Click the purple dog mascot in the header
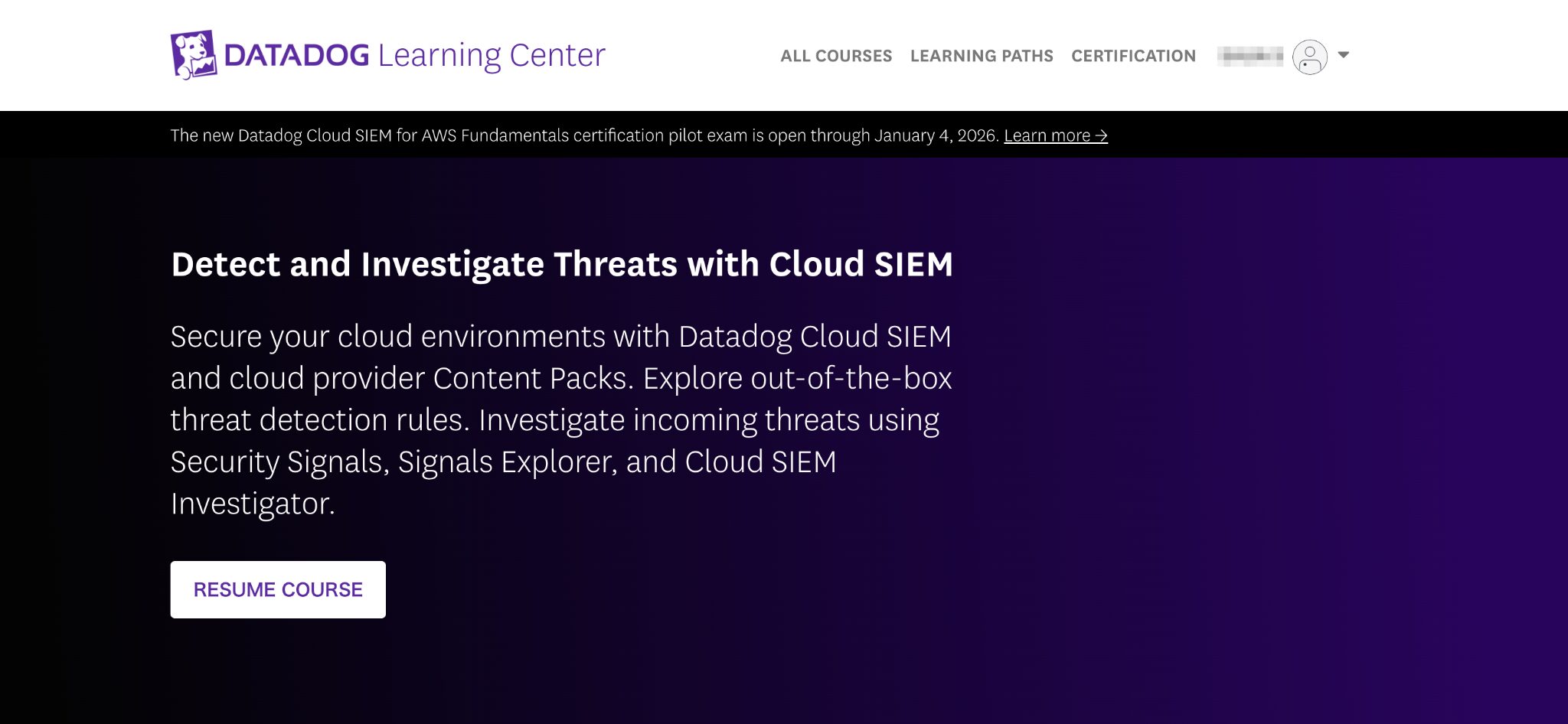 click(x=193, y=54)
